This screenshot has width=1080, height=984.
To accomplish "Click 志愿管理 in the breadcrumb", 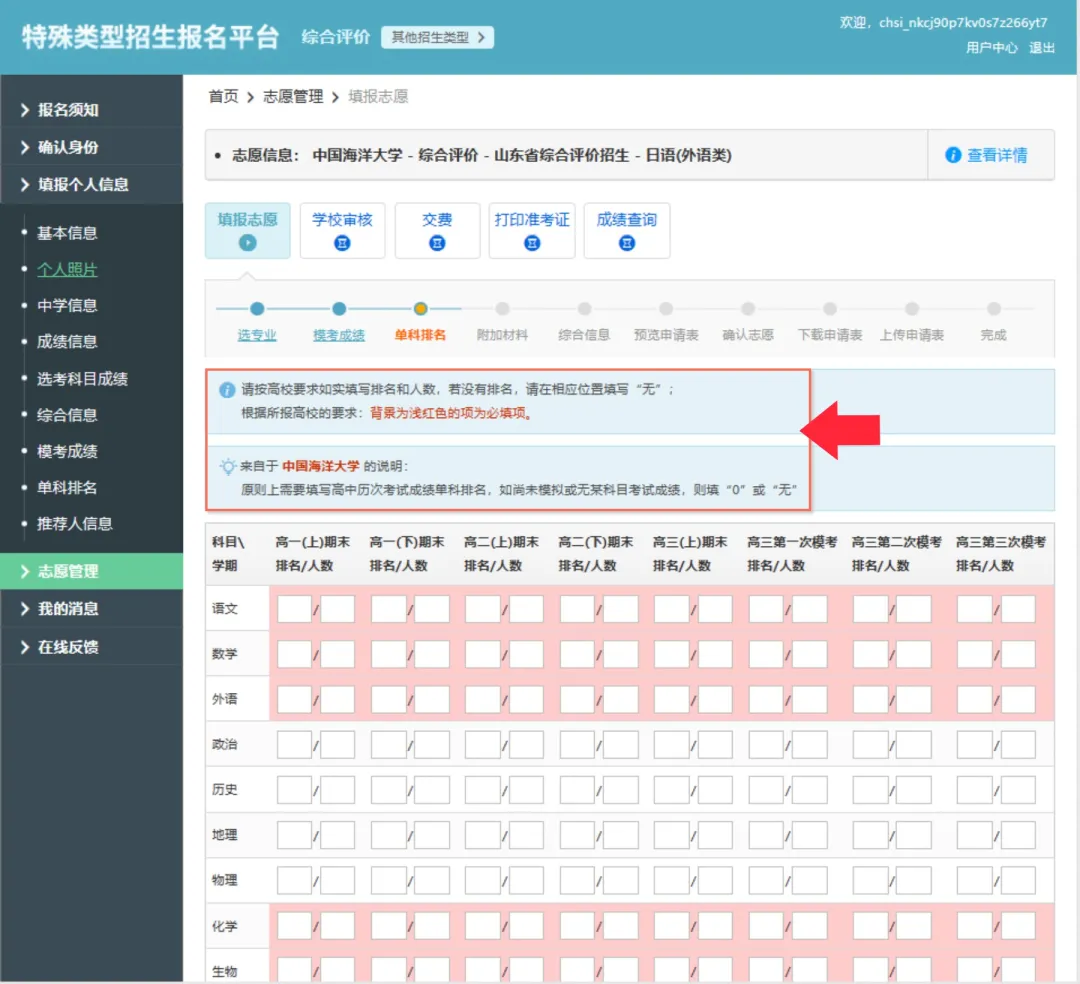I will coord(293,96).
